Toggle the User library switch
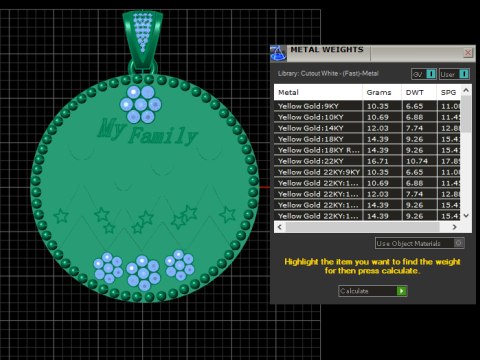Viewport: 480px width, 360px height. click(454, 74)
